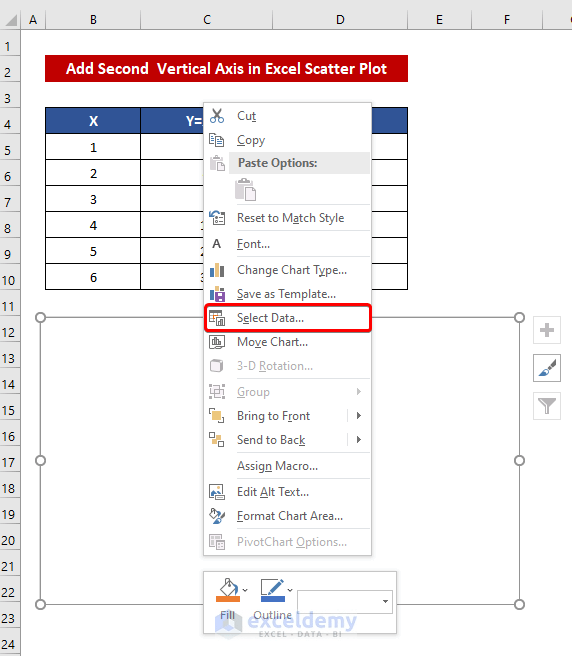Open the Font... dialog entry
Image resolution: width=572 pixels, height=656 pixels.
point(287,243)
